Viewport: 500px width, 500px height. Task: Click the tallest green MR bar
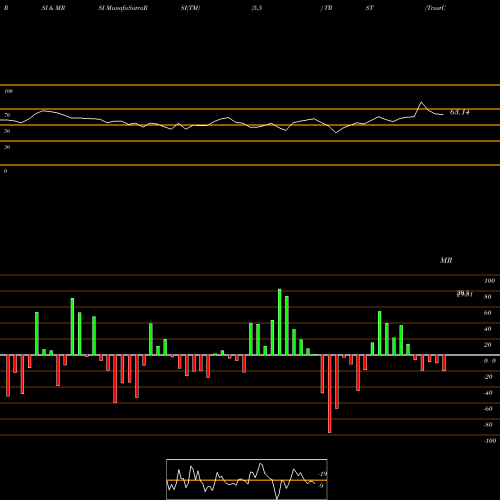[x=280, y=322]
